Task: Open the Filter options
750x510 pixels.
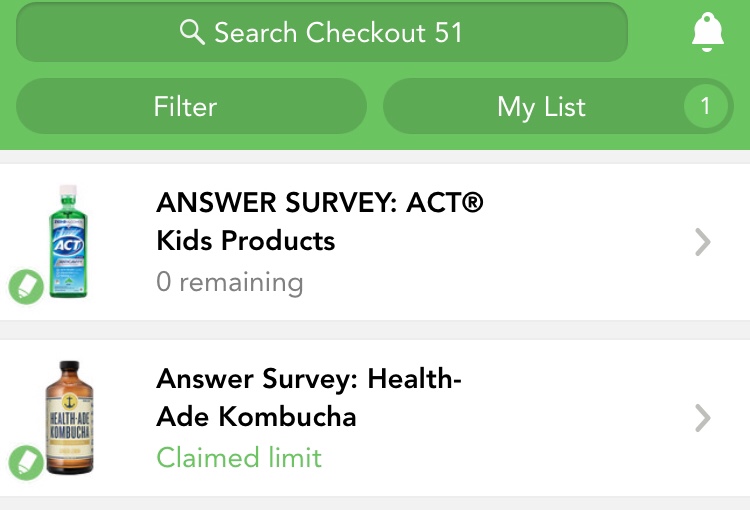Action: (191, 106)
